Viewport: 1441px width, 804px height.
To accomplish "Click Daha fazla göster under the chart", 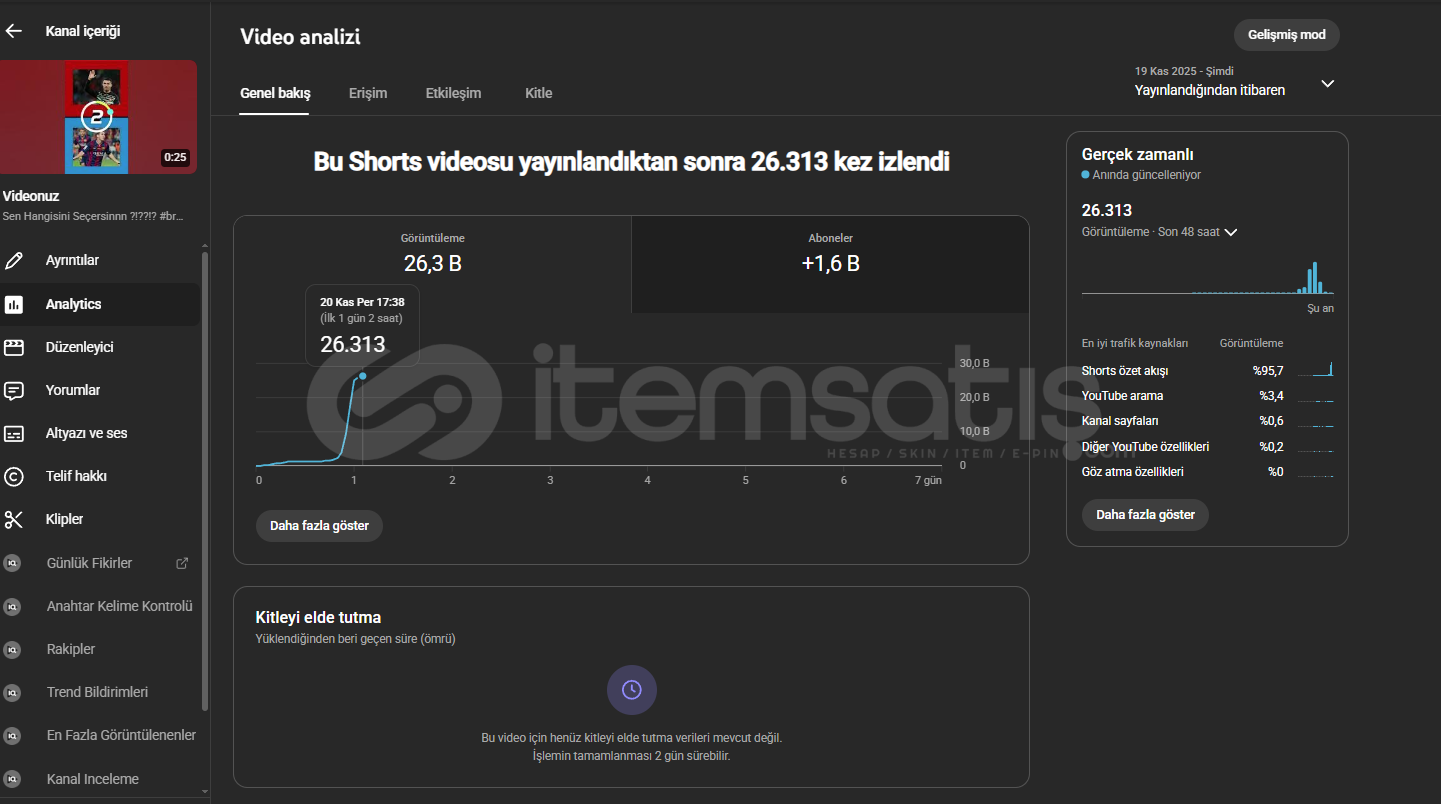I will tap(319, 526).
